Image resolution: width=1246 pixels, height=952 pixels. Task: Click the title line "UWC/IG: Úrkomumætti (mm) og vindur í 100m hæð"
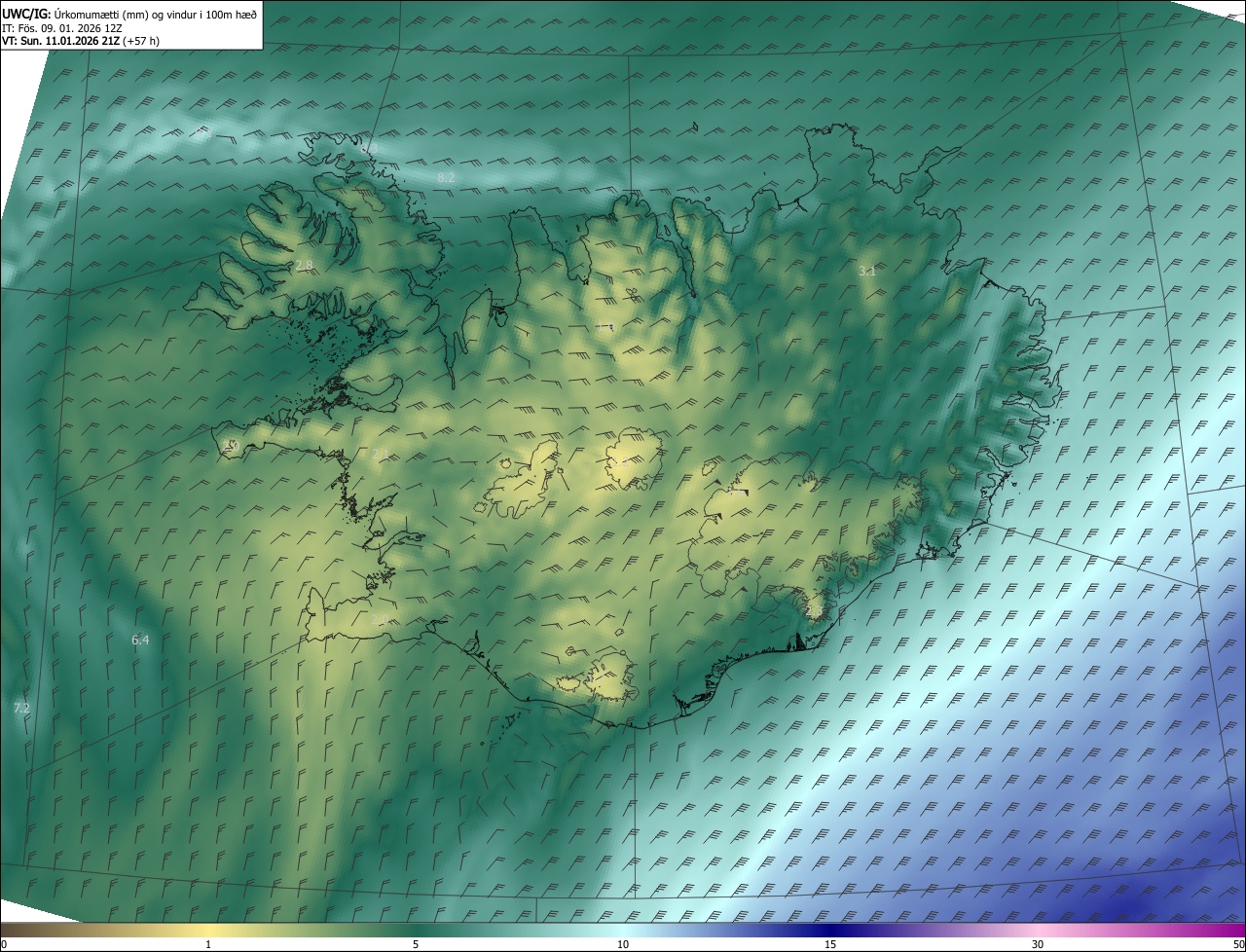[x=129, y=13]
